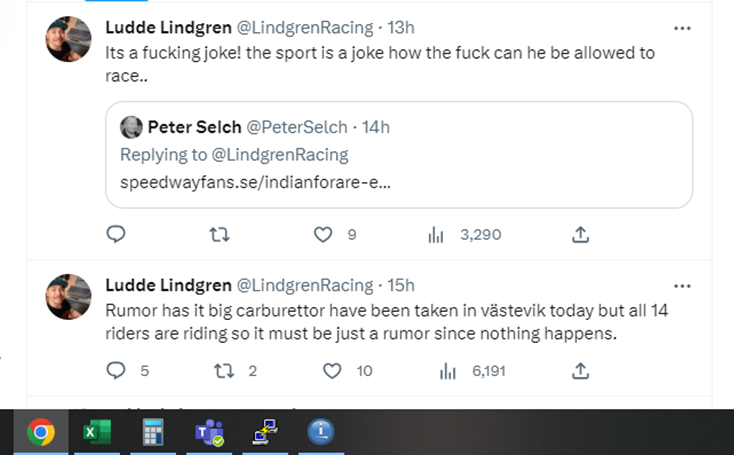Open more options on the 13h tweet
The width and height of the screenshot is (734, 455).
point(682,29)
